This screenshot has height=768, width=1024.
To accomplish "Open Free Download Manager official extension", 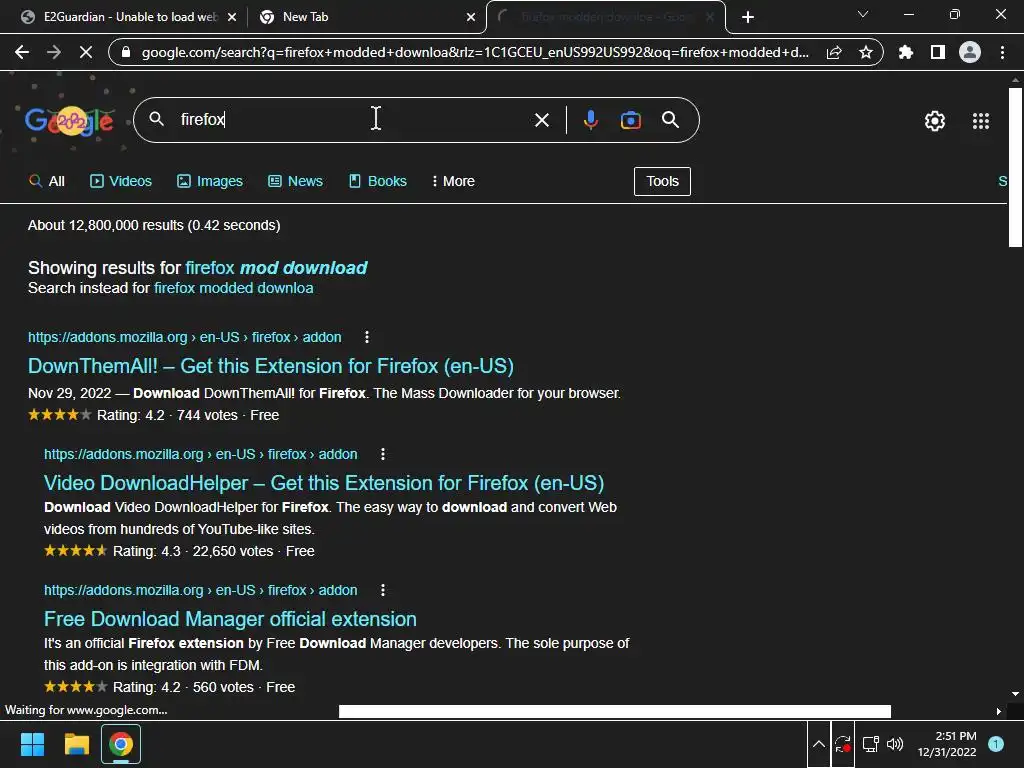I will click(230, 619).
